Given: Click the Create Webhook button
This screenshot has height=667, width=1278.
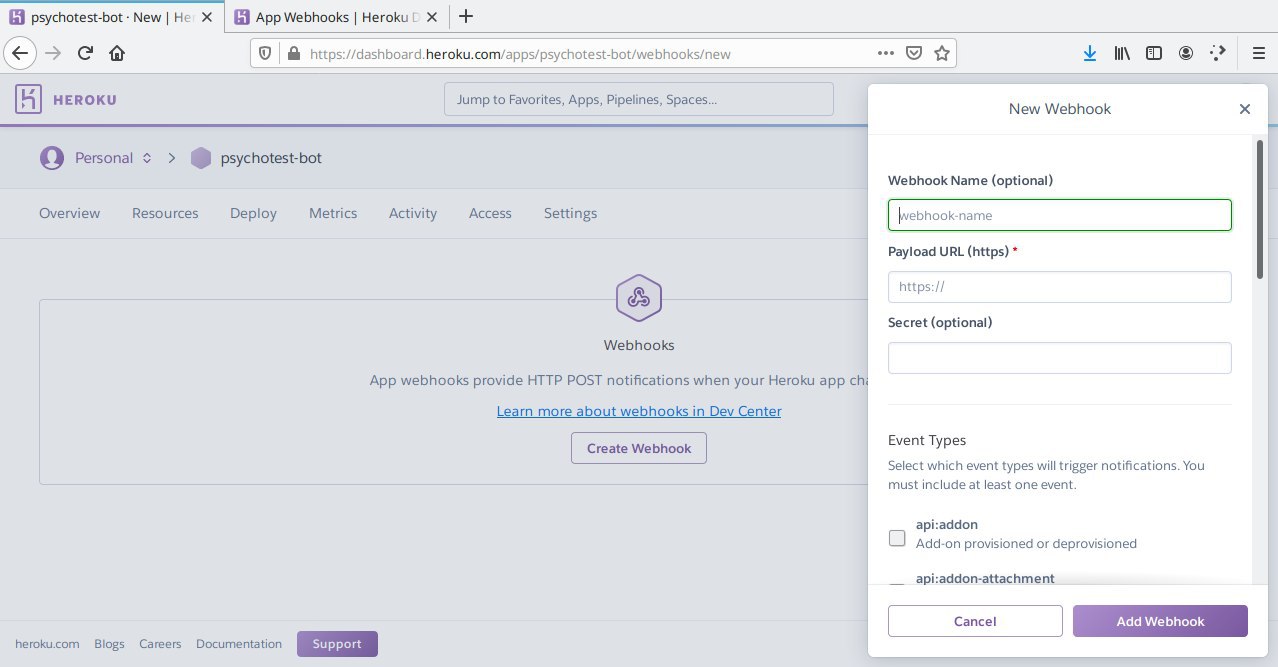Looking at the screenshot, I should (639, 448).
